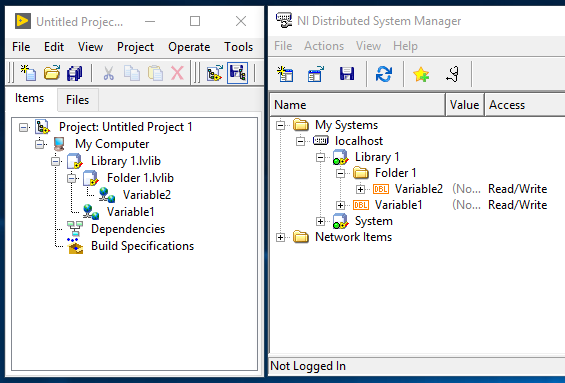
Task: Open File menu in project window
Action: (x=21, y=47)
